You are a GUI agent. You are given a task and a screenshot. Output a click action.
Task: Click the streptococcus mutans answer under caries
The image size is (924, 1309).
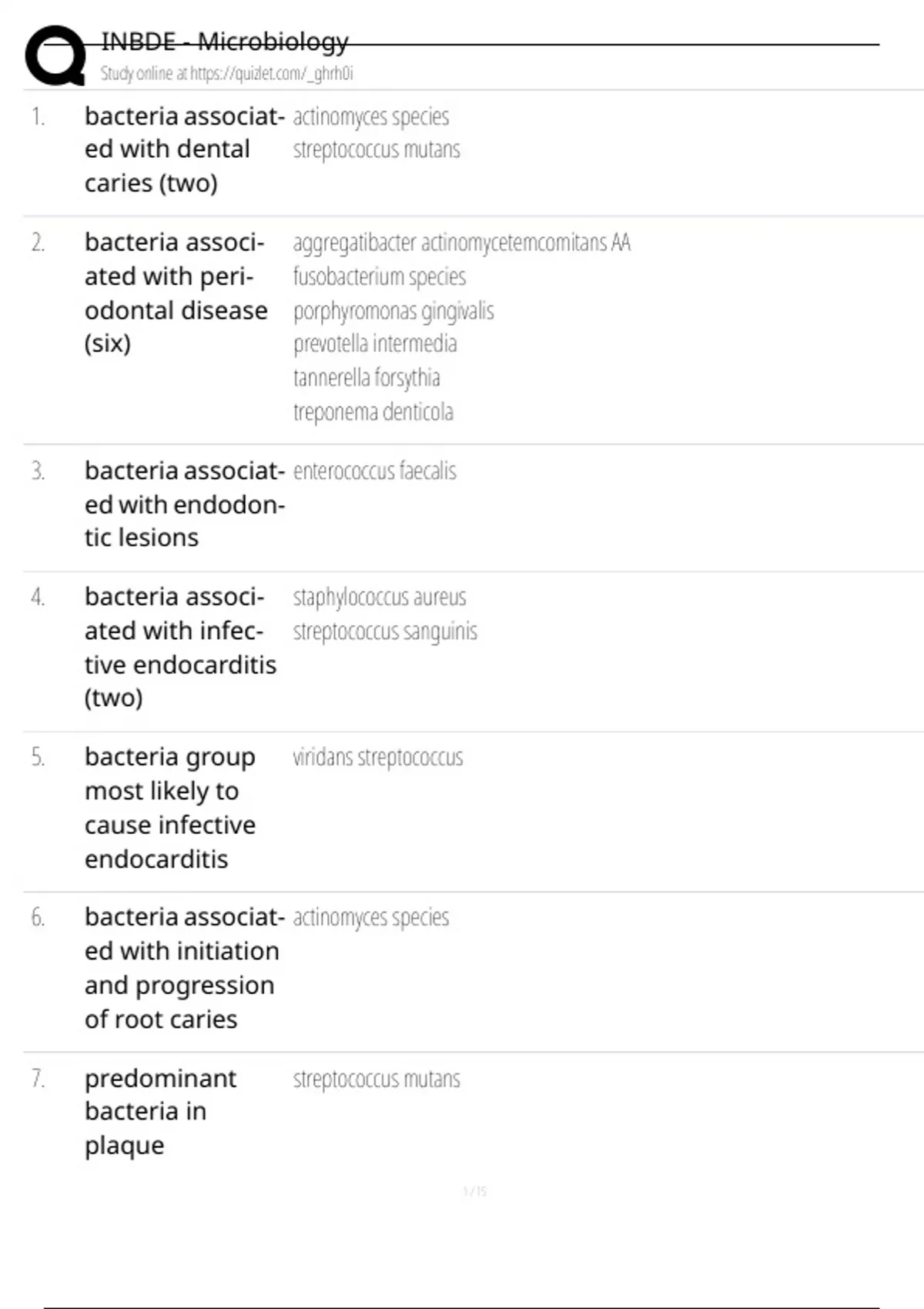point(377,149)
